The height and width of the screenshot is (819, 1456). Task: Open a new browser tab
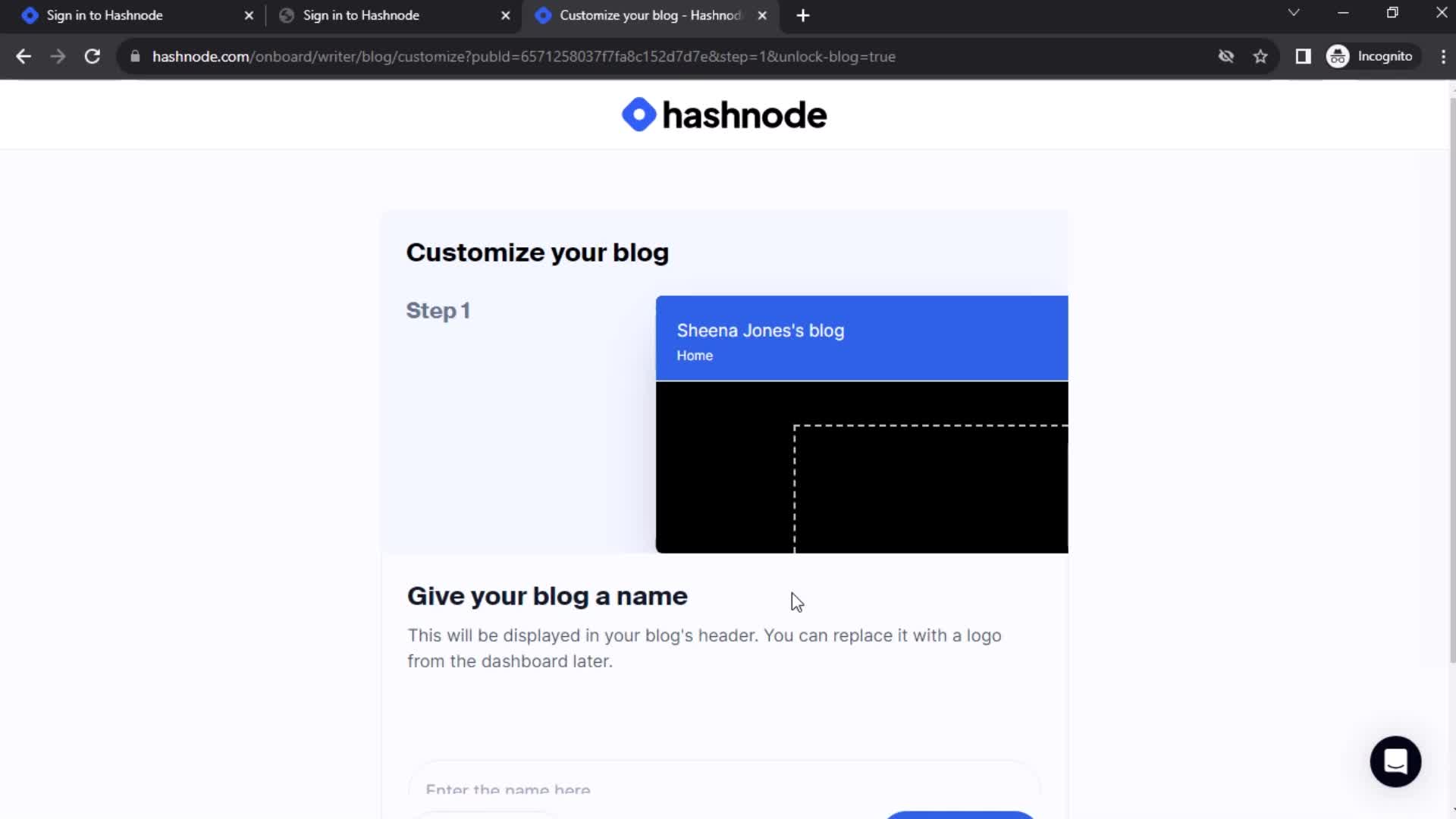coord(803,15)
